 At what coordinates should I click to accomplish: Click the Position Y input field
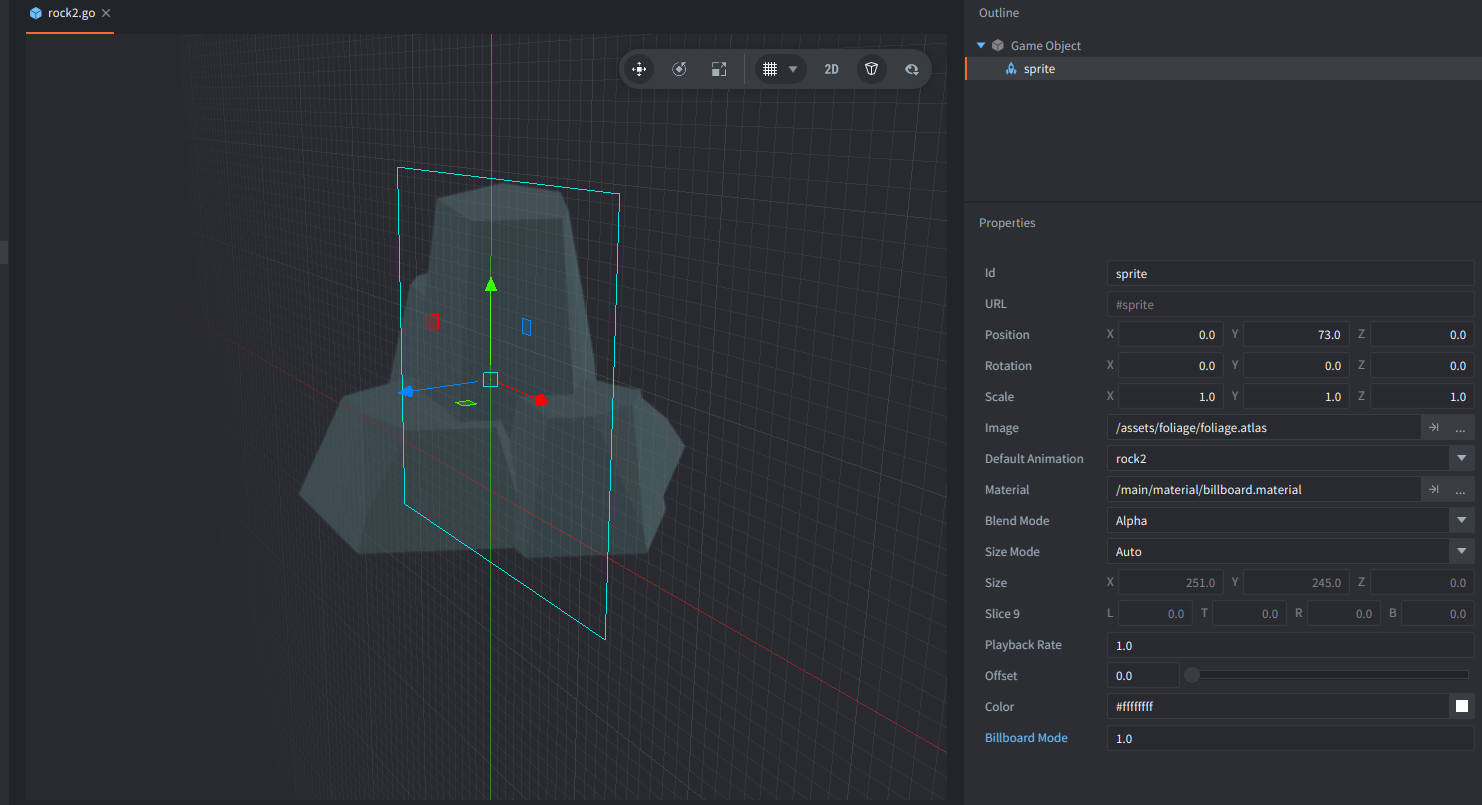[x=1295, y=335]
